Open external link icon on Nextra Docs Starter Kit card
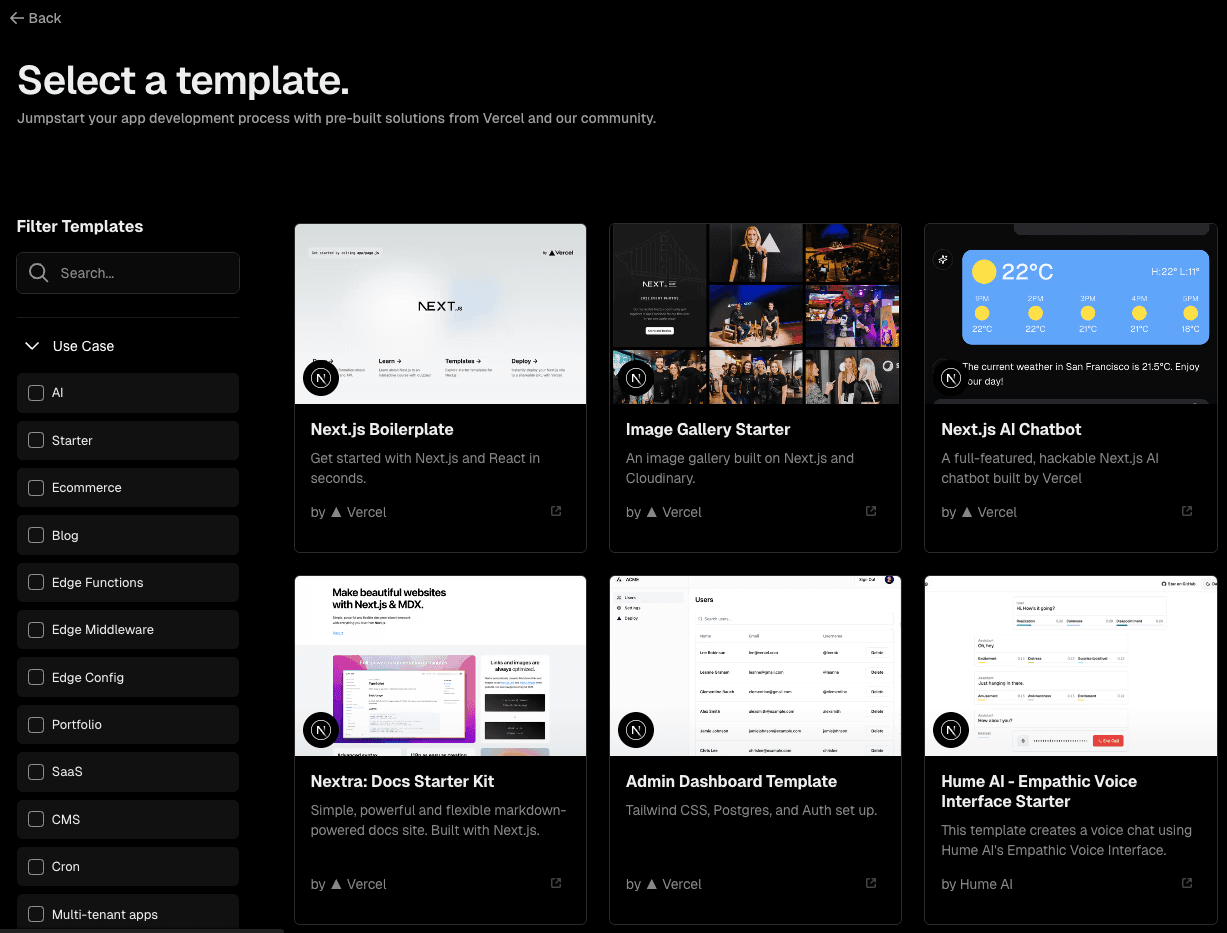 point(556,883)
